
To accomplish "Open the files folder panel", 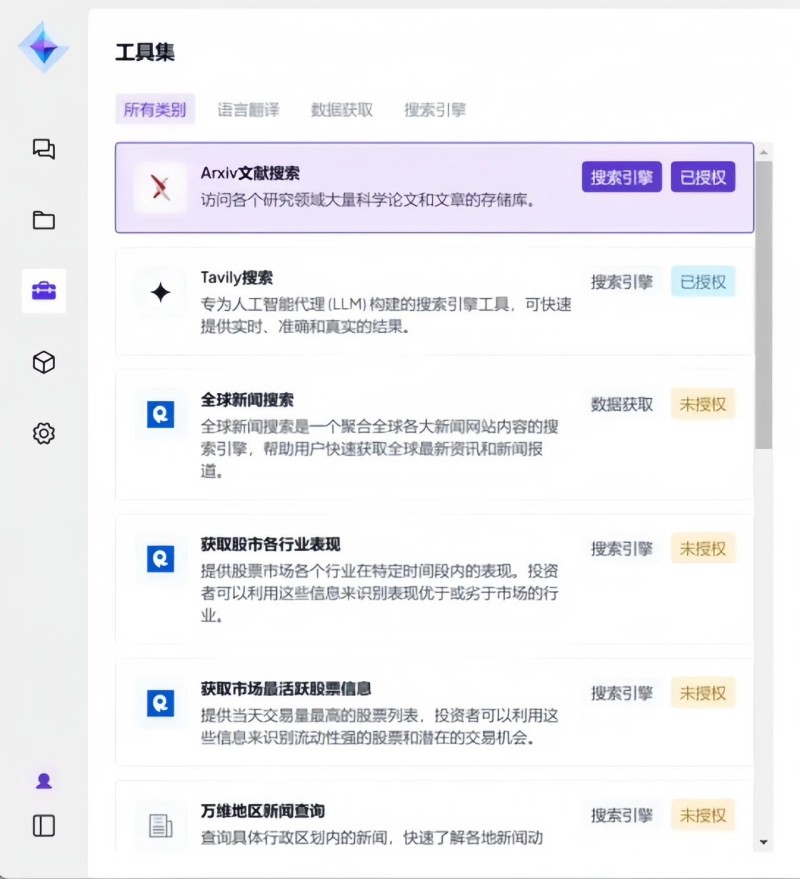I will pos(43,220).
